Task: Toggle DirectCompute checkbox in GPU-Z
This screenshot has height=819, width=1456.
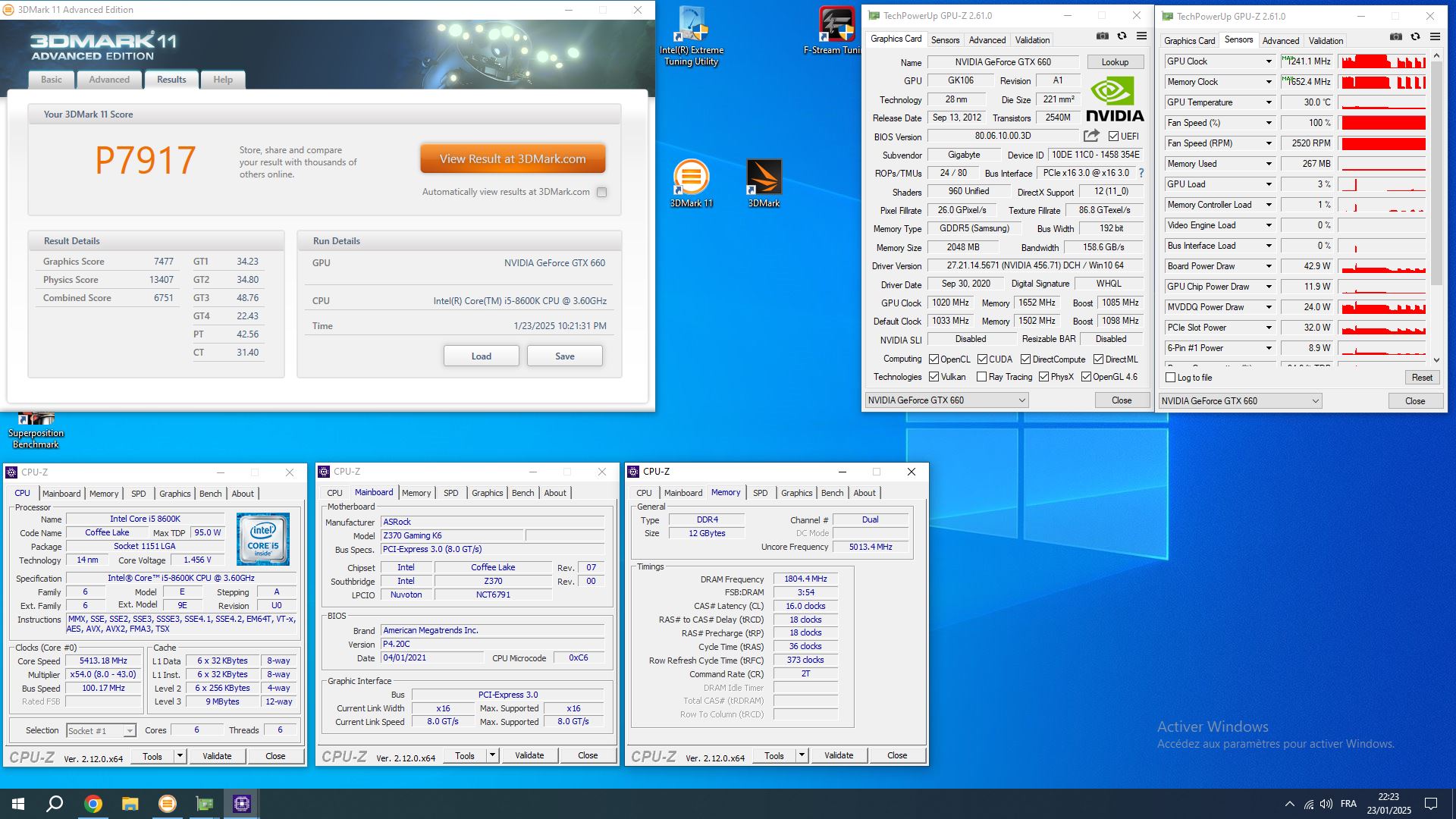Action: click(1025, 359)
